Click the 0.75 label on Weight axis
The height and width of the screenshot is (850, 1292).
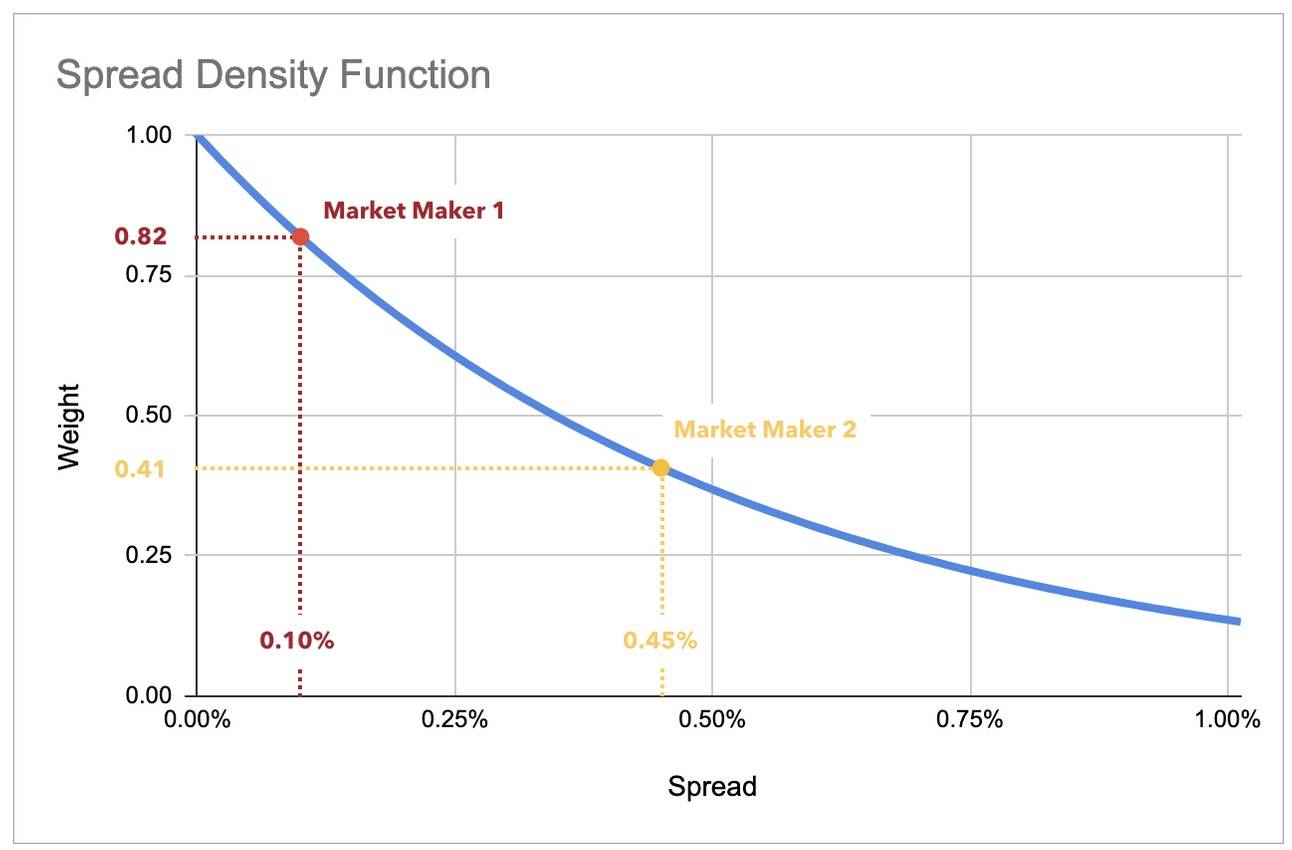coord(148,275)
